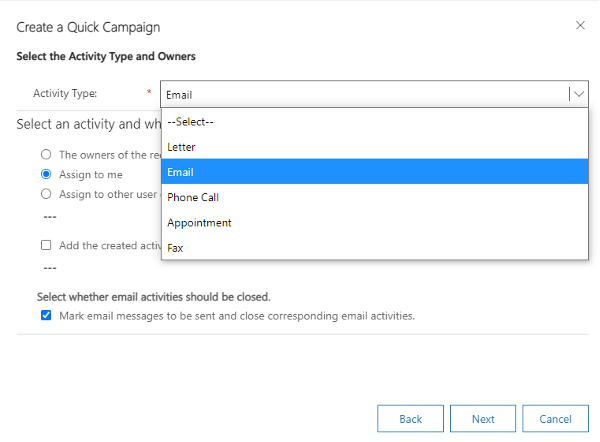Go to the previous step with Back

410,419
